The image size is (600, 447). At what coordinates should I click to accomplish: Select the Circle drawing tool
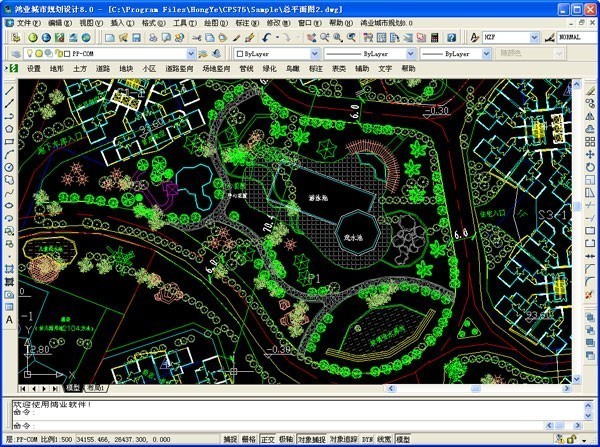point(9,167)
